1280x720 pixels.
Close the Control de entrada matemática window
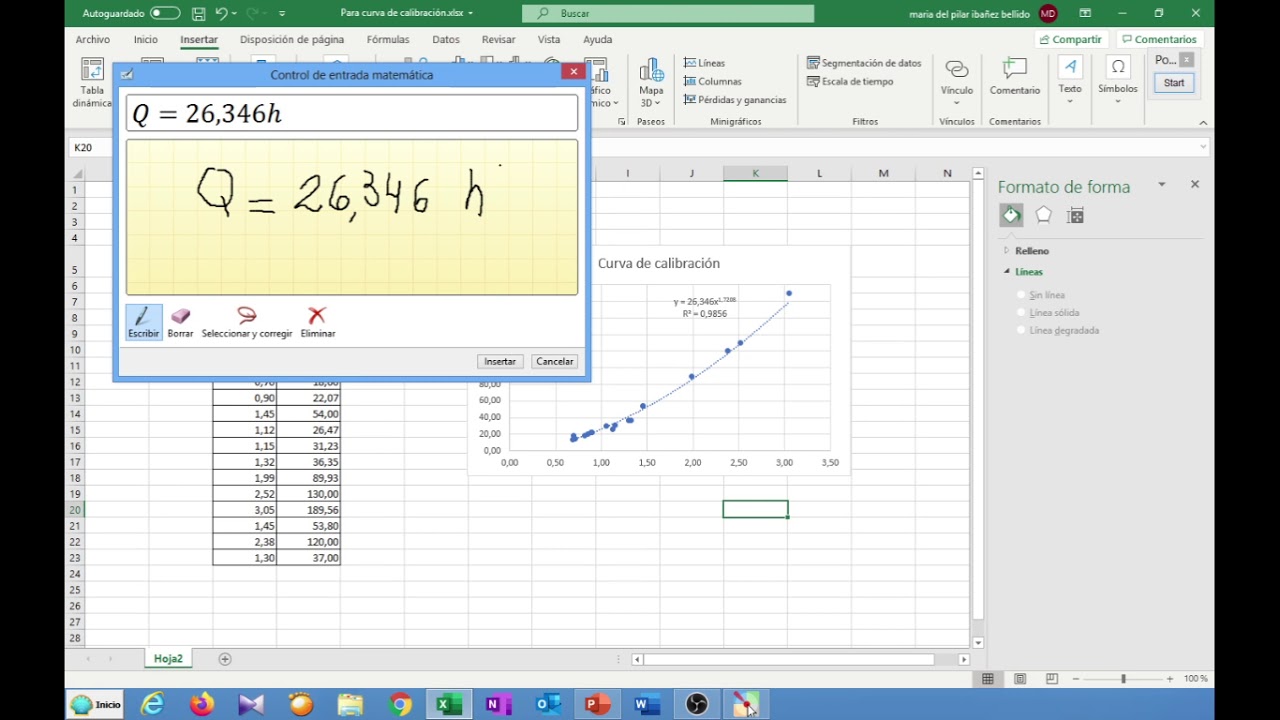click(x=573, y=71)
